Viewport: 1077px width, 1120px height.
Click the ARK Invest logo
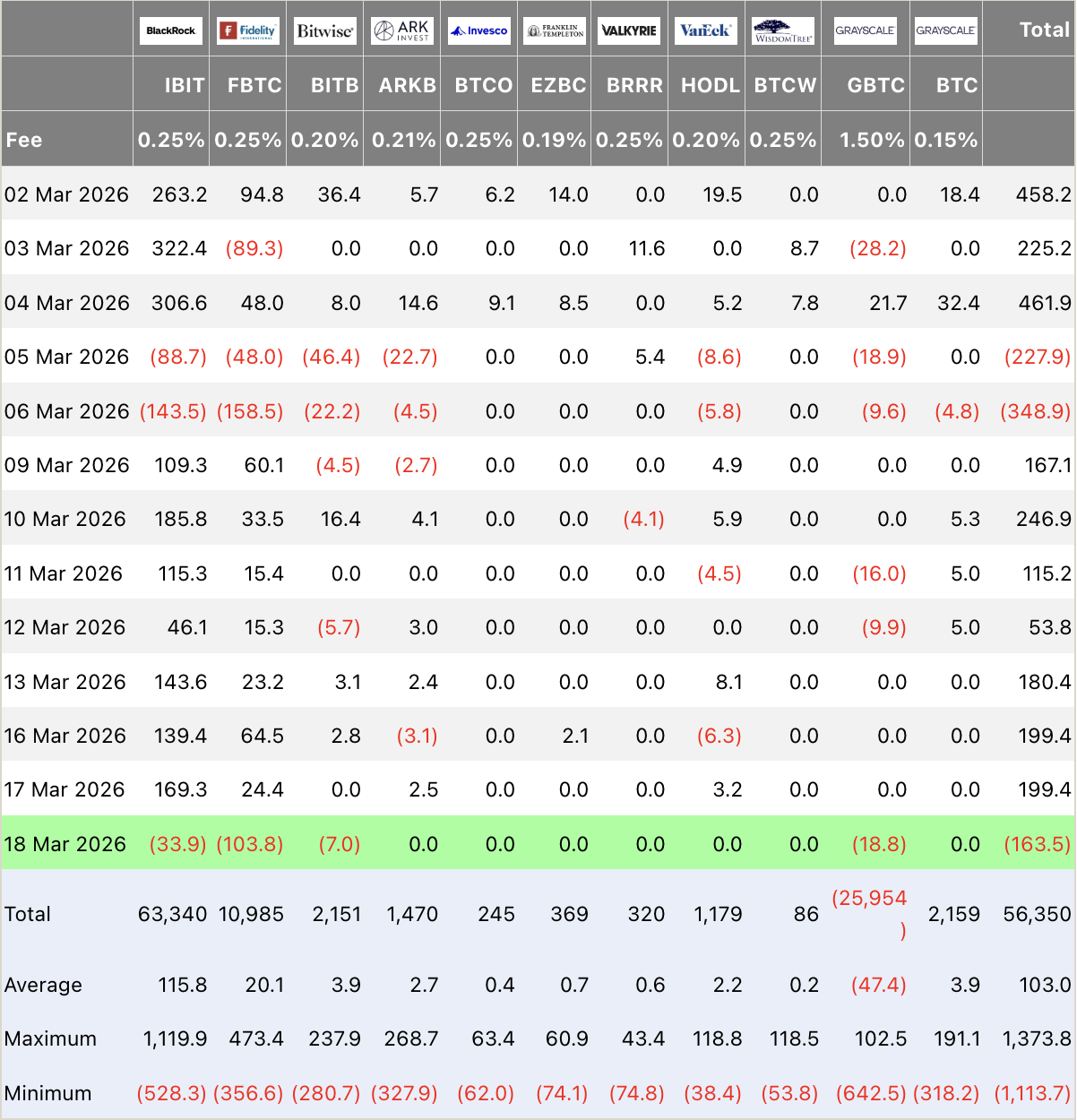(x=401, y=30)
